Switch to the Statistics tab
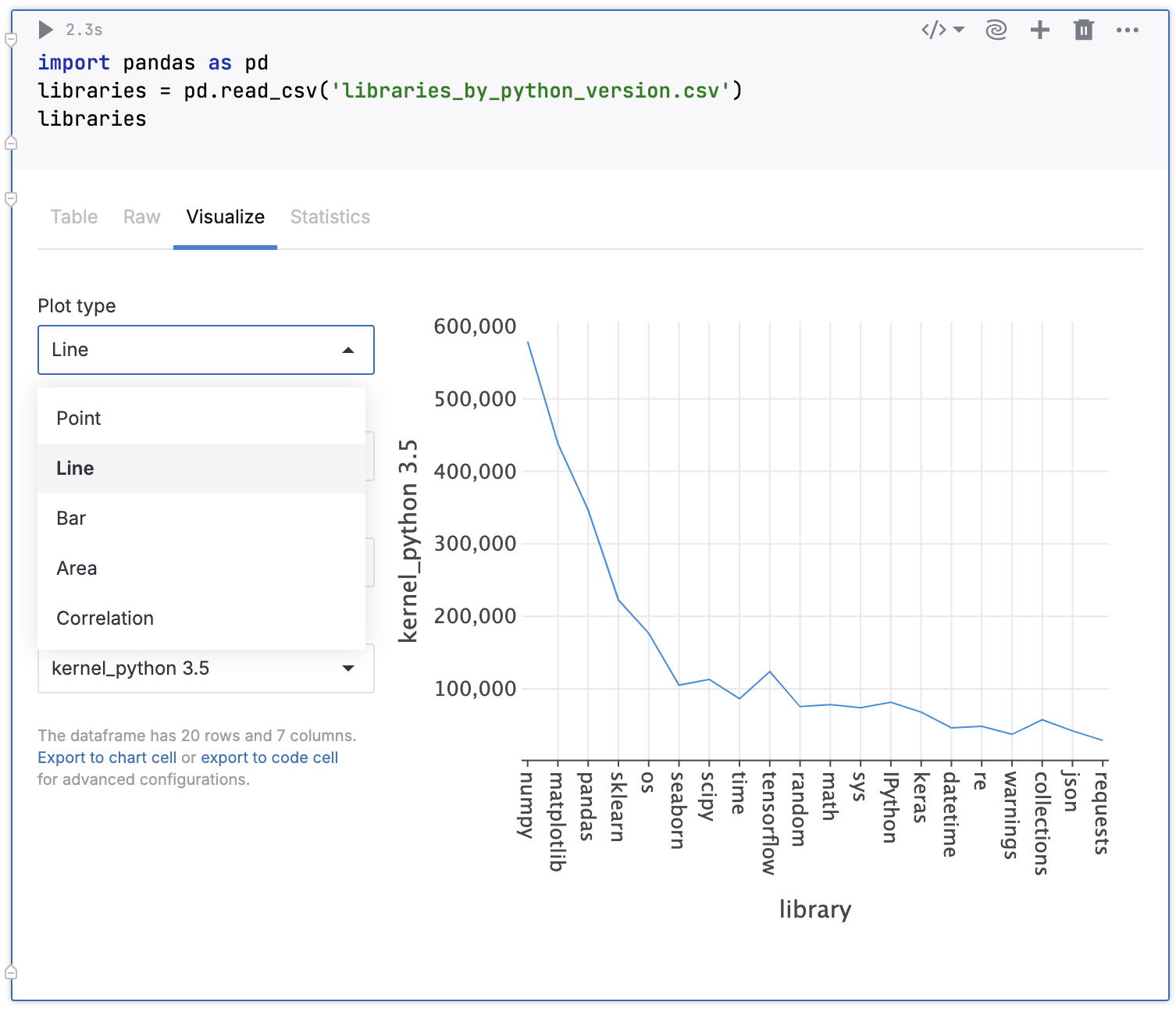 (330, 217)
